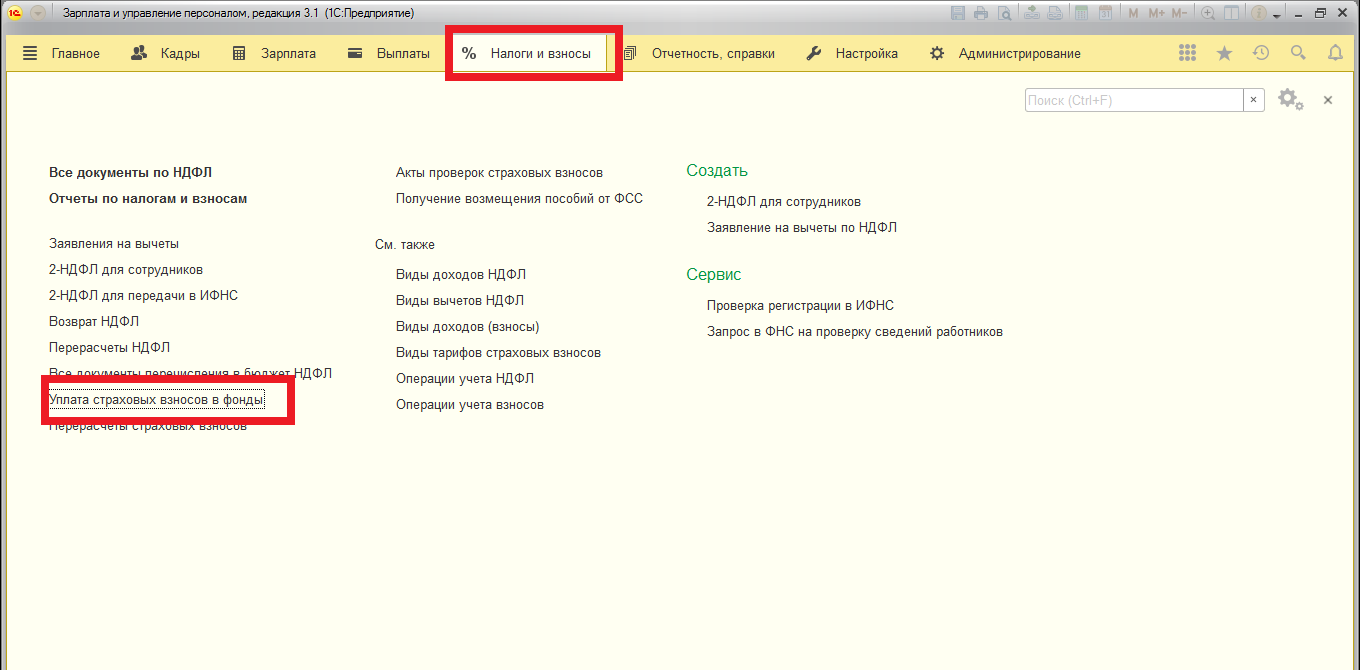
Task: Click the M memory button
Action: pos(1133,13)
